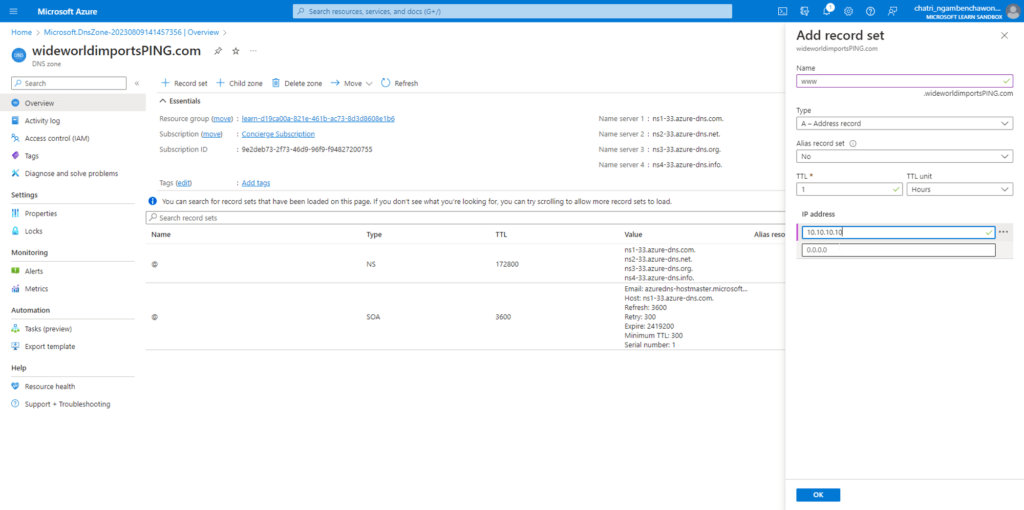Open Diagnose and solve problems
The height and width of the screenshot is (510, 1024).
pyautogui.click(x=72, y=174)
